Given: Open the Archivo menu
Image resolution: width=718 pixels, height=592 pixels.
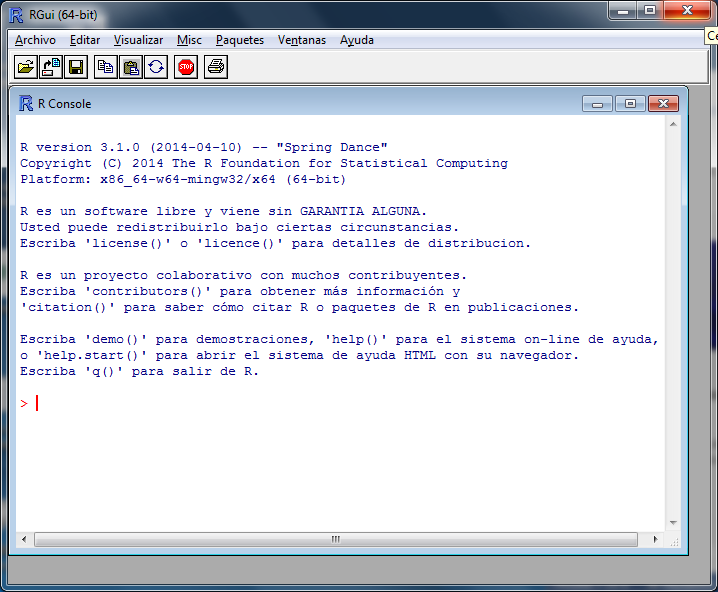Looking at the screenshot, I should click(x=35, y=40).
